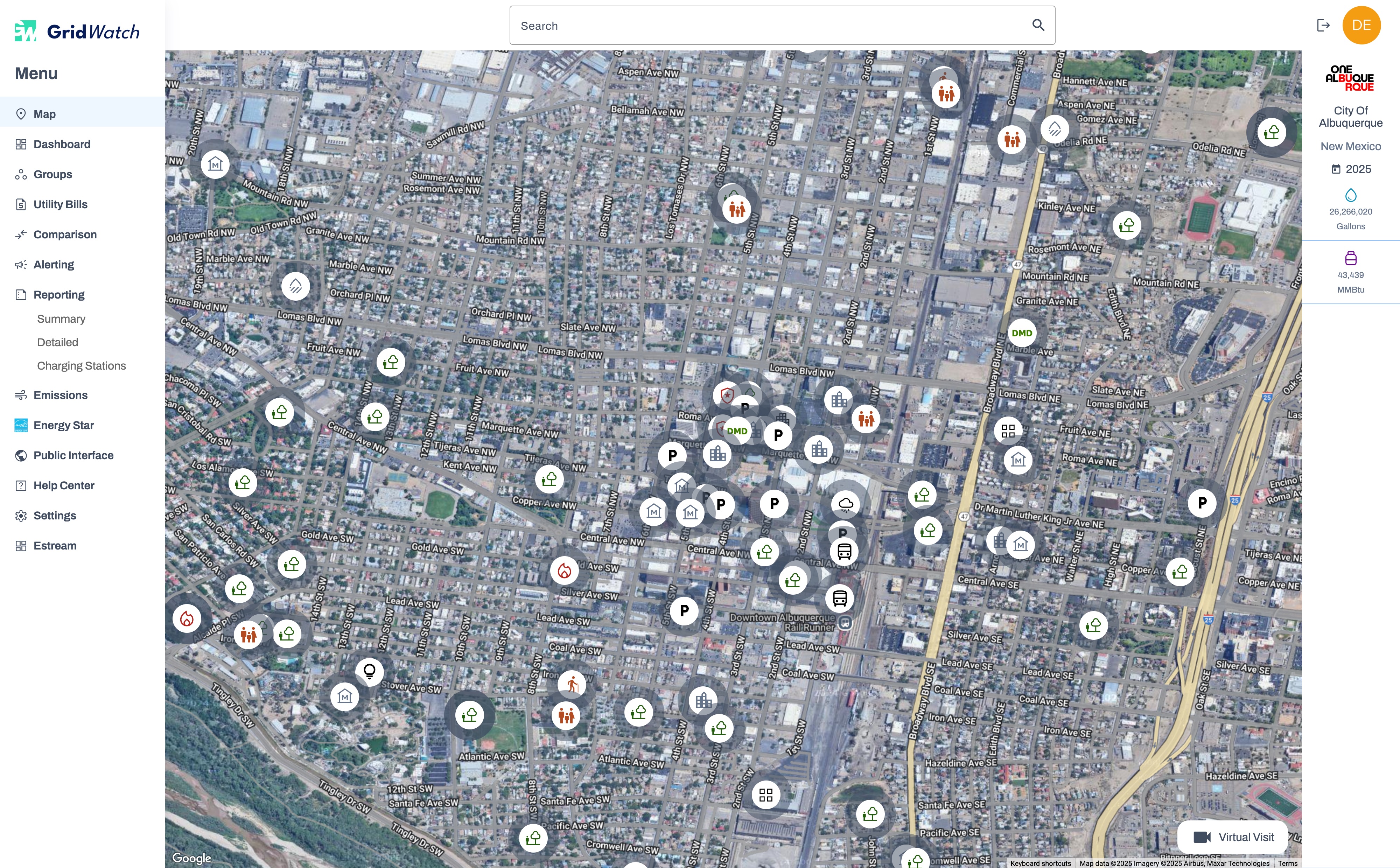Open the map Terms link

coord(1288,863)
